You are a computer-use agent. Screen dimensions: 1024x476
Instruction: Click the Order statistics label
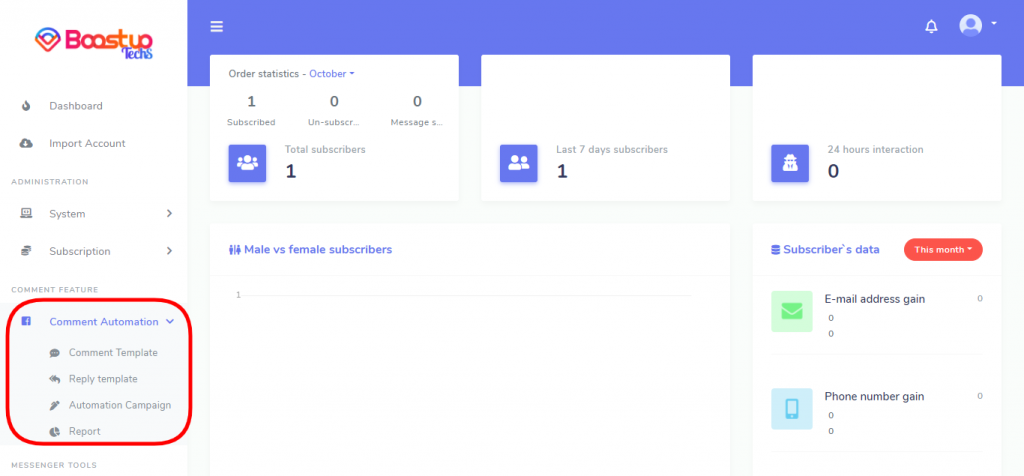click(264, 74)
